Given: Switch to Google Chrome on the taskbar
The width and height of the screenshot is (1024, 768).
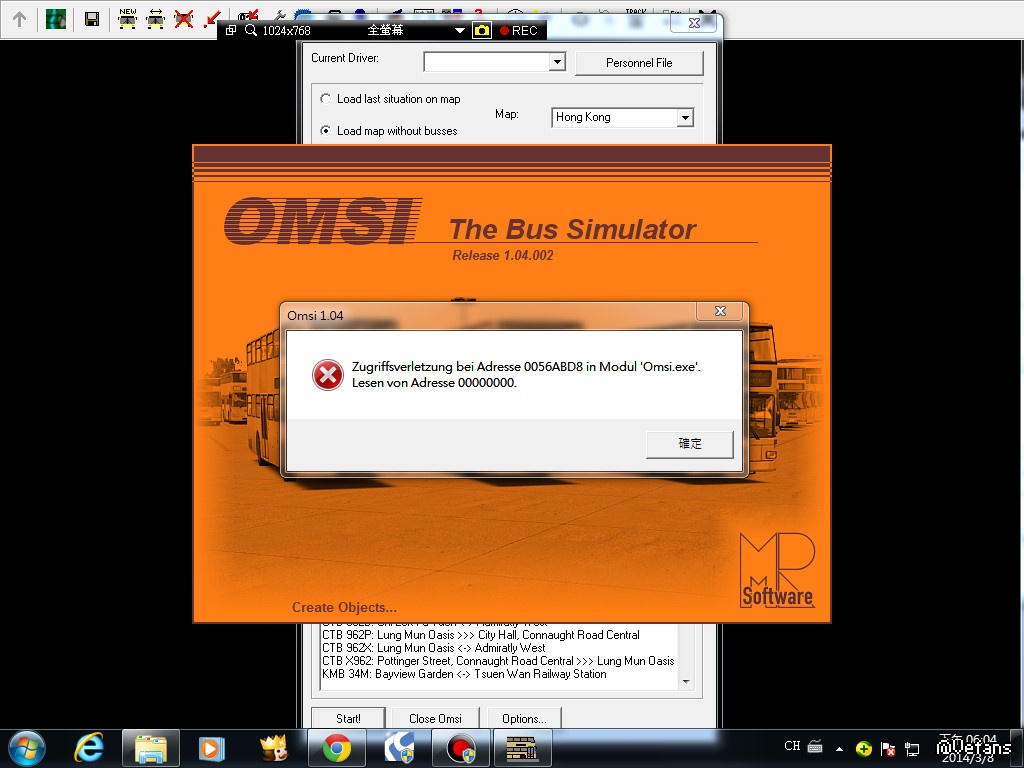Looking at the screenshot, I should tap(336, 748).
